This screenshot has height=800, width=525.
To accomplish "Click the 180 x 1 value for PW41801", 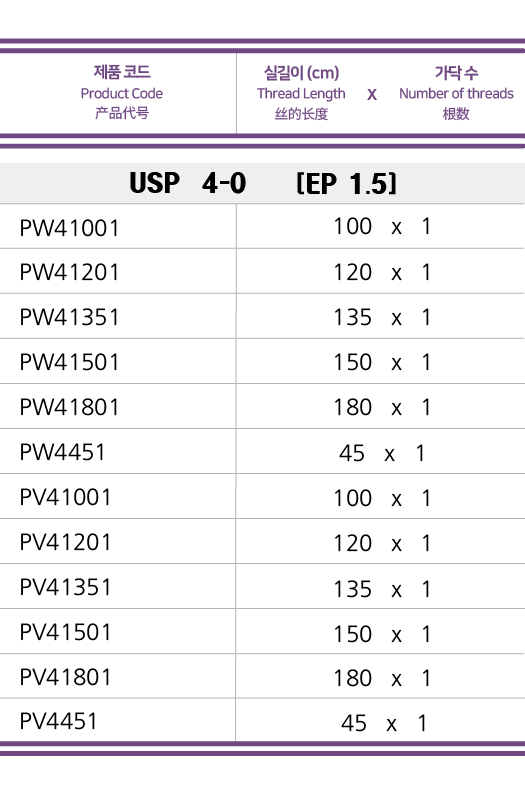I will (x=382, y=407).
